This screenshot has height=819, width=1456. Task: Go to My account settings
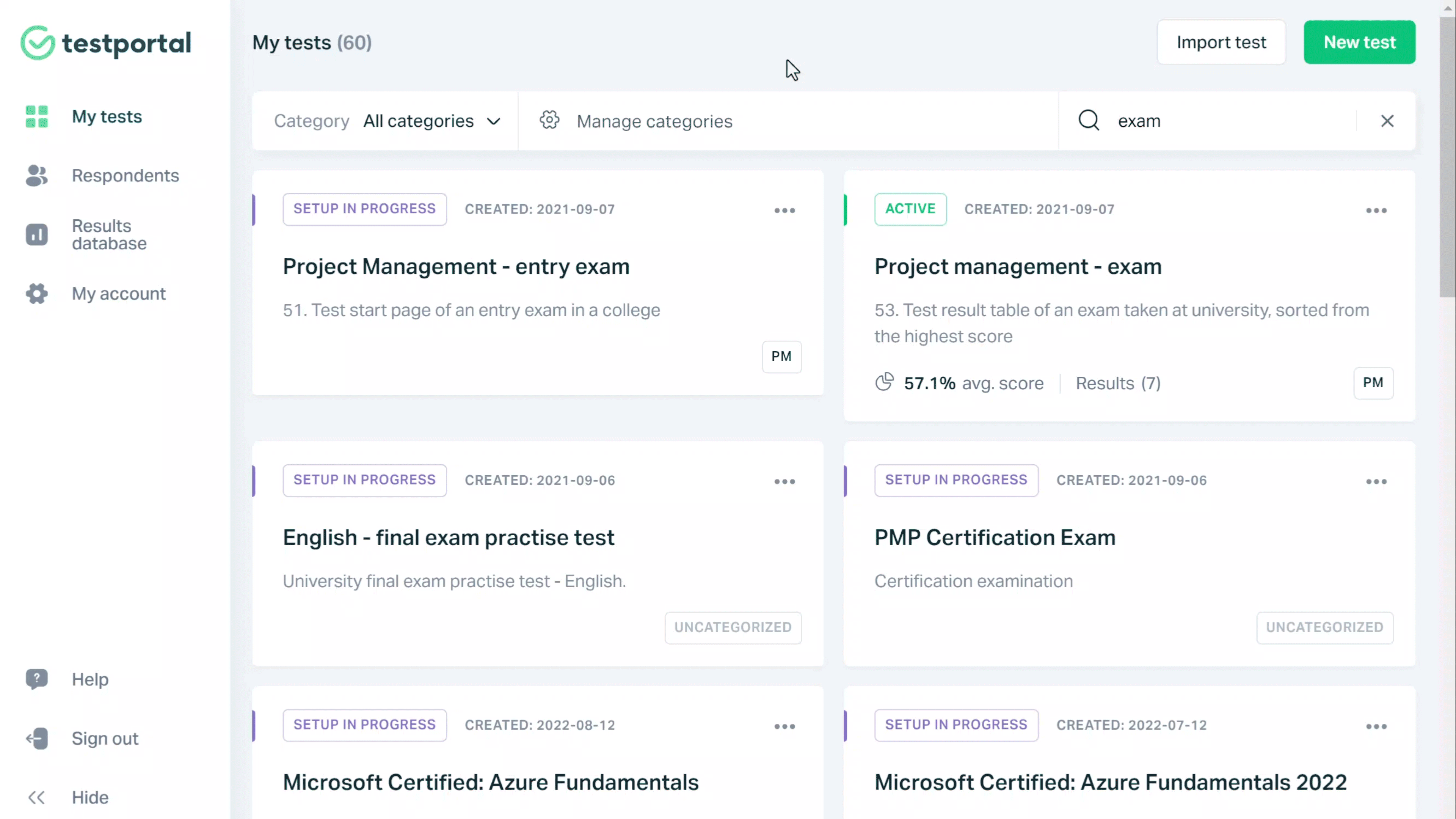pos(118,294)
